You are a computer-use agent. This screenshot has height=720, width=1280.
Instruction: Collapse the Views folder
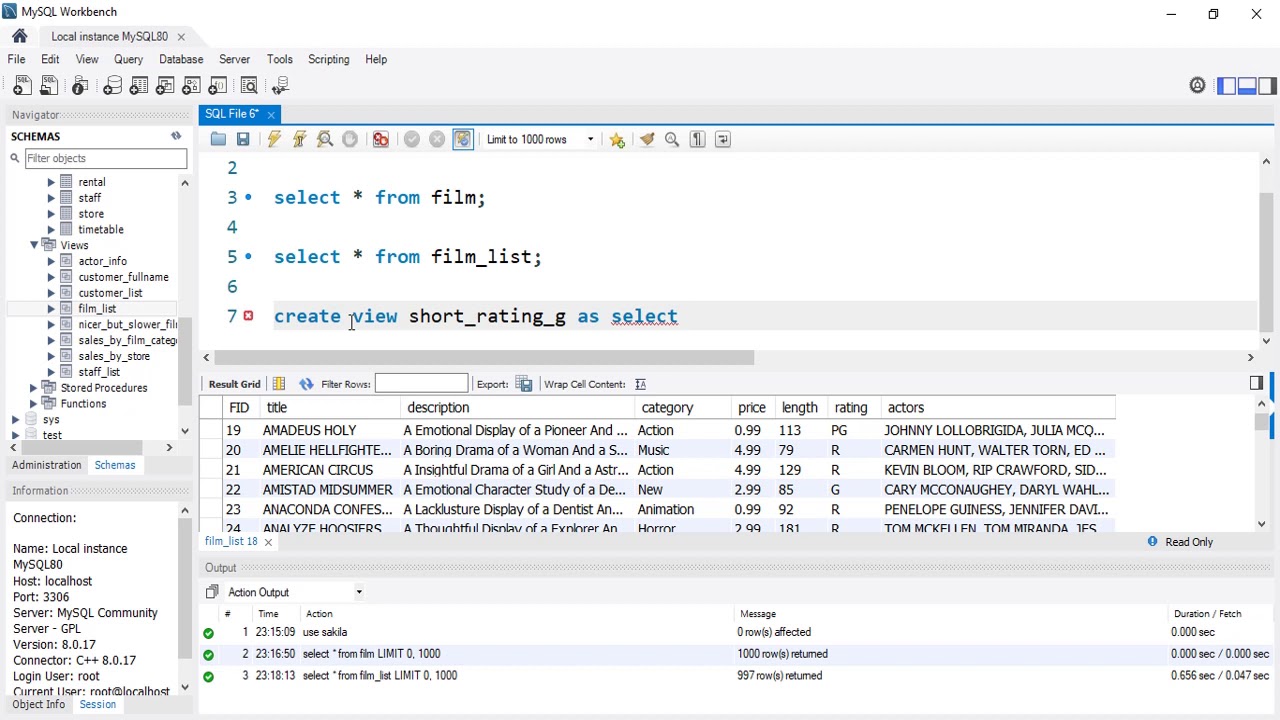34,245
